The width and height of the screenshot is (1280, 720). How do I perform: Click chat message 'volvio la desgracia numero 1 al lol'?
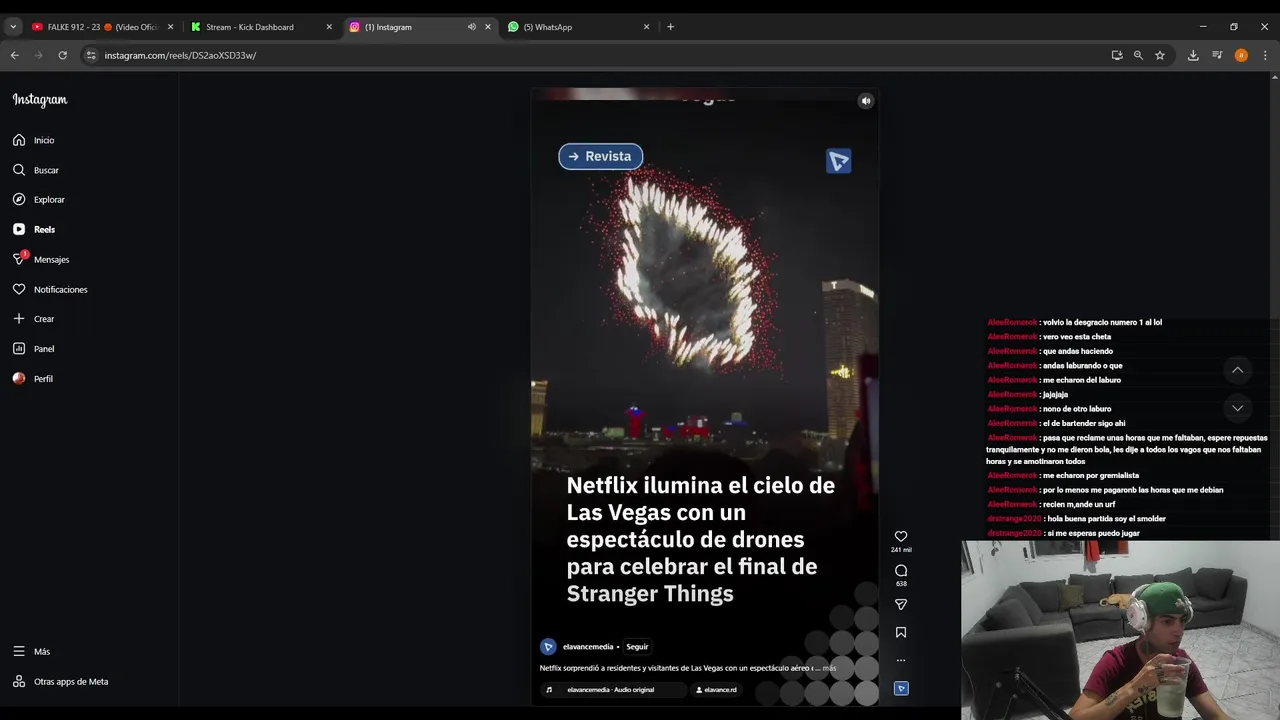click(x=1102, y=323)
